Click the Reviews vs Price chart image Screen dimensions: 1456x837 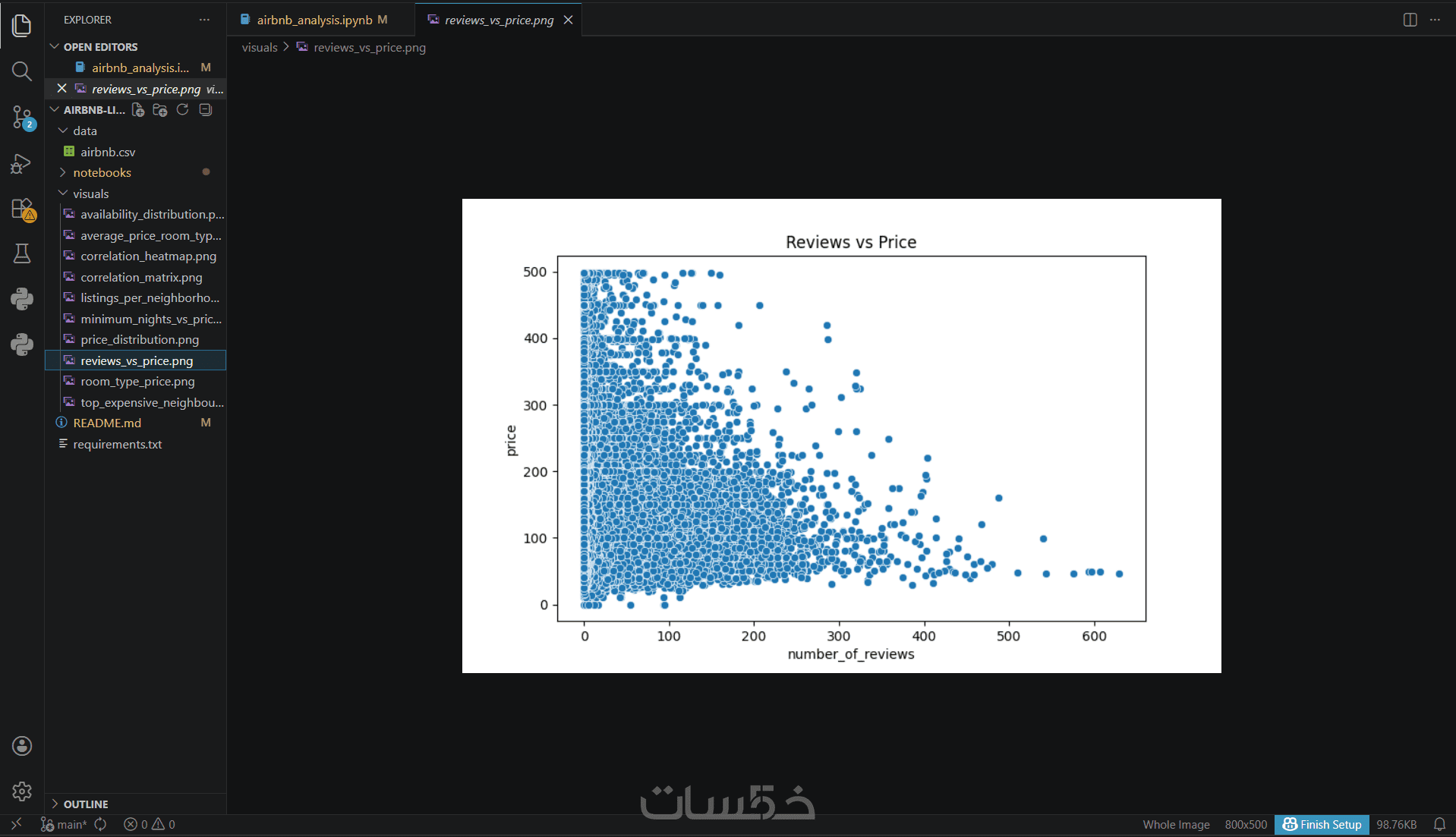(x=841, y=436)
